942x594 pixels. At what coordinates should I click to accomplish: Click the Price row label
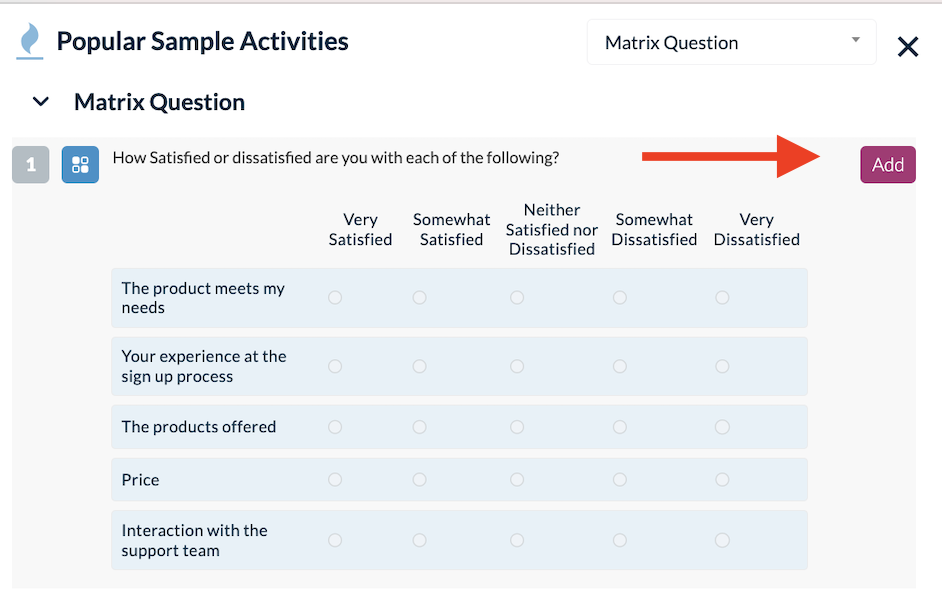tap(140, 480)
